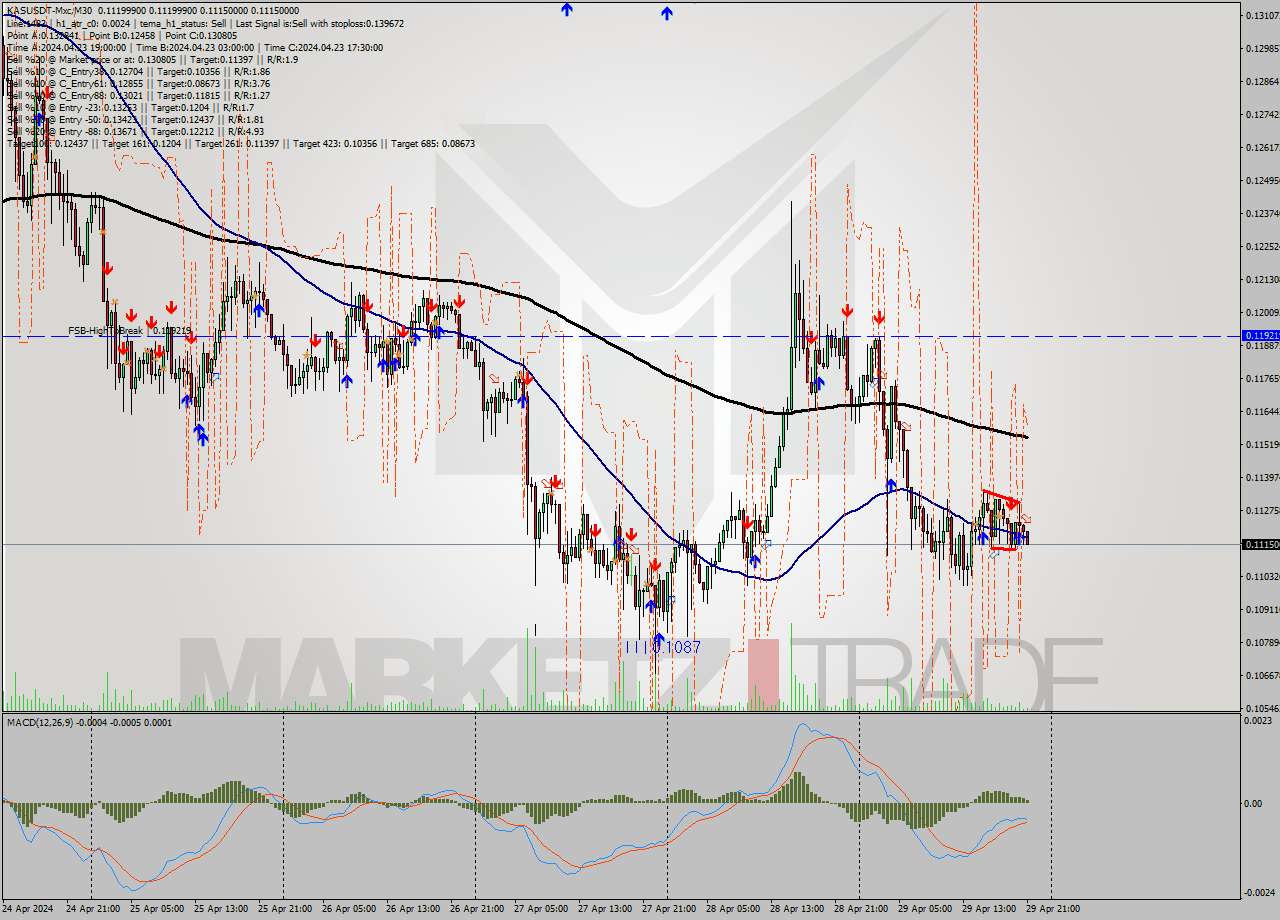Viewport: 1280px width, 920px height.
Task: Click the '28 Apr 05:00' time axis label
Action: pyautogui.click(x=732, y=909)
